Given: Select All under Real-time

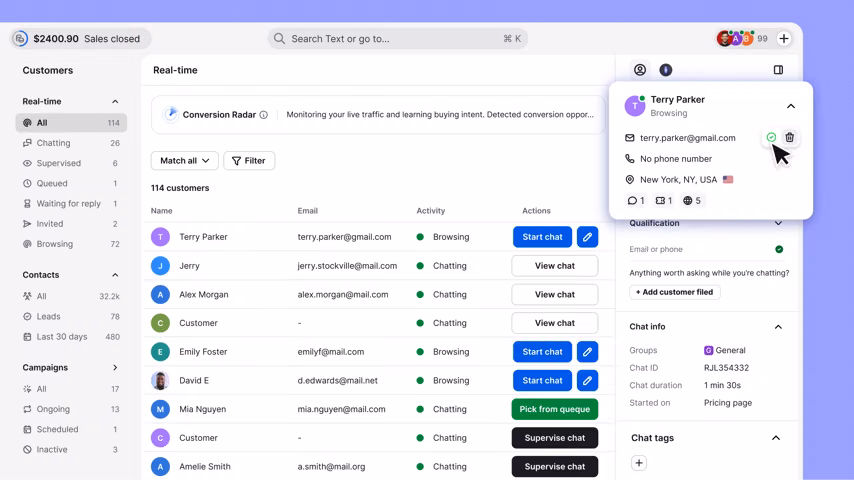Looking at the screenshot, I should pos(71,123).
